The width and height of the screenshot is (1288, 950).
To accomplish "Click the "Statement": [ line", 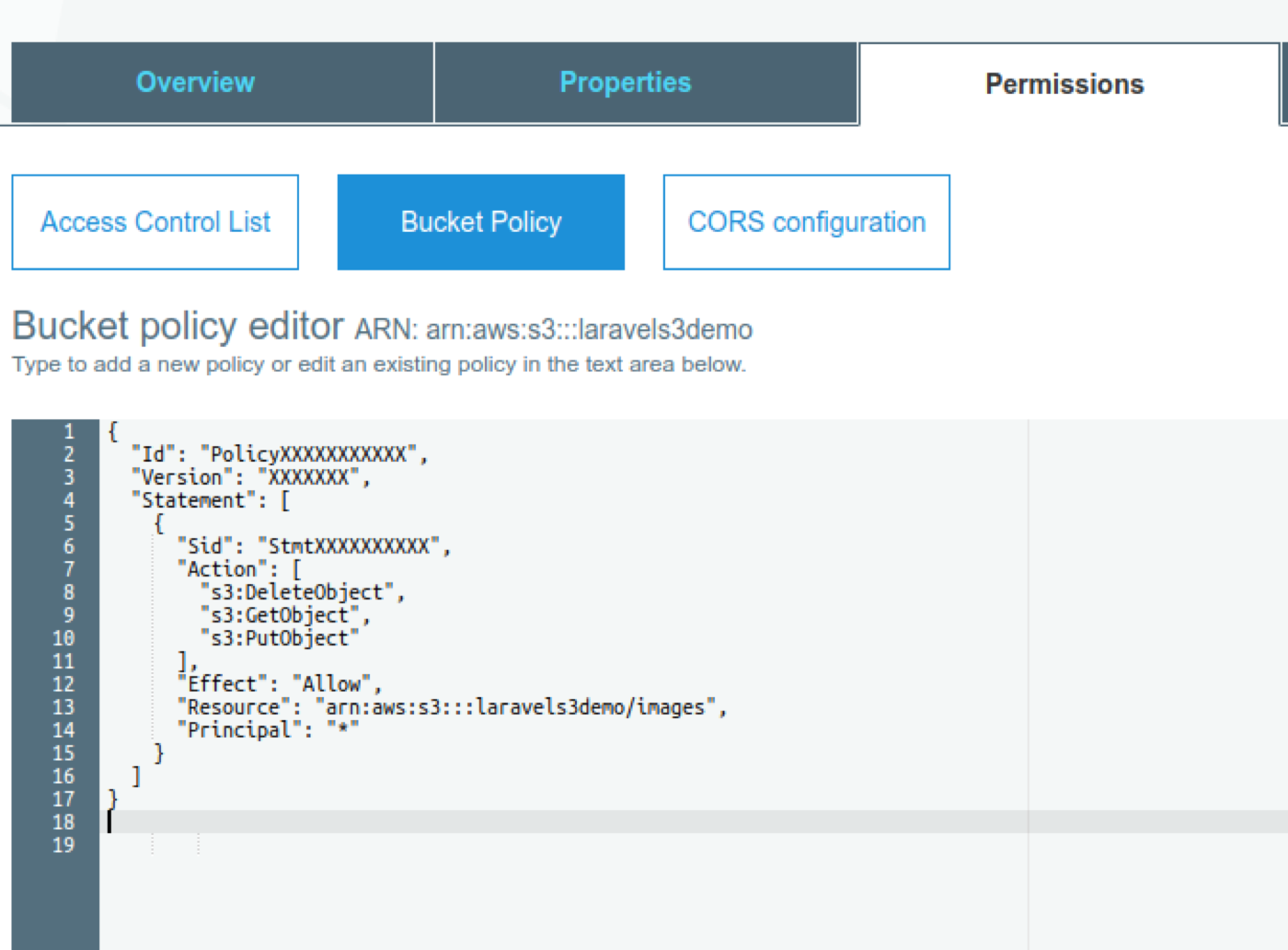I will click(211, 500).
